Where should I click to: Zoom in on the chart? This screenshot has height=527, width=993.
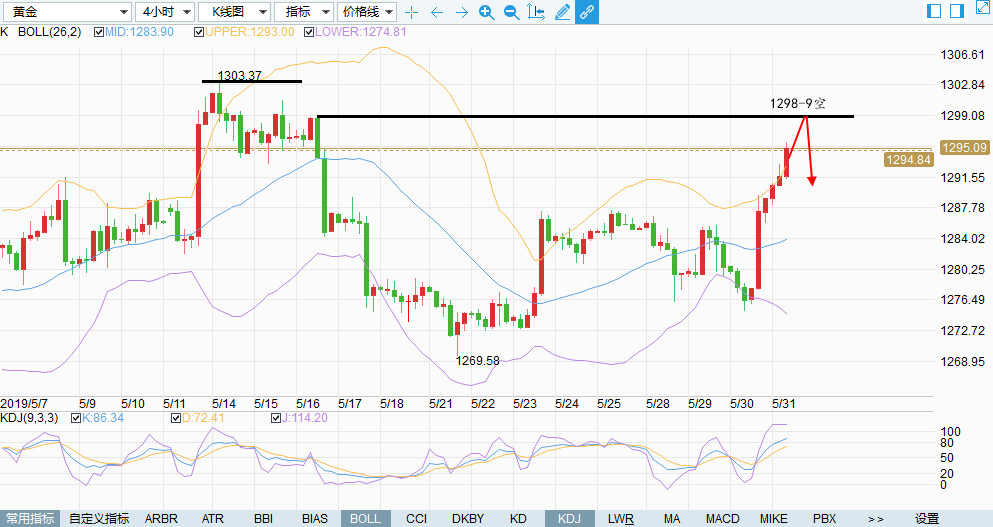pos(486,12)
